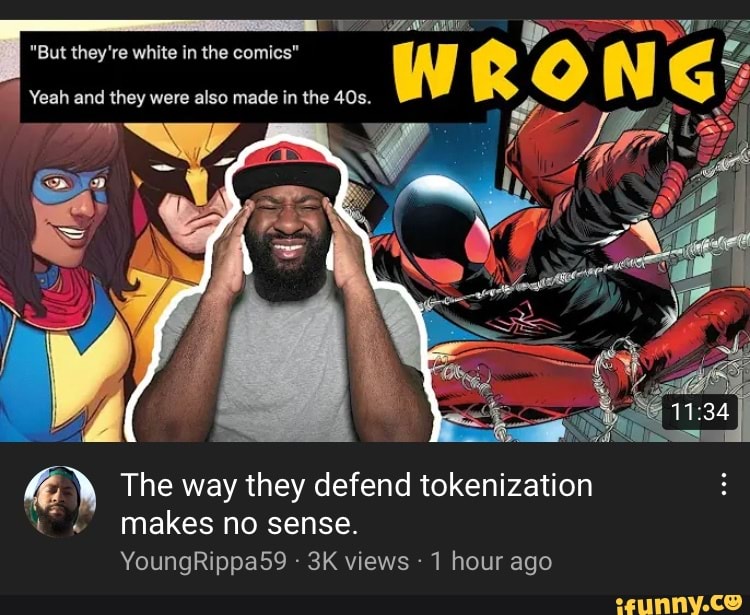
Task: Click the 1 hour ago timestamp
Action: pyautogui.click(x=491, y=561)
